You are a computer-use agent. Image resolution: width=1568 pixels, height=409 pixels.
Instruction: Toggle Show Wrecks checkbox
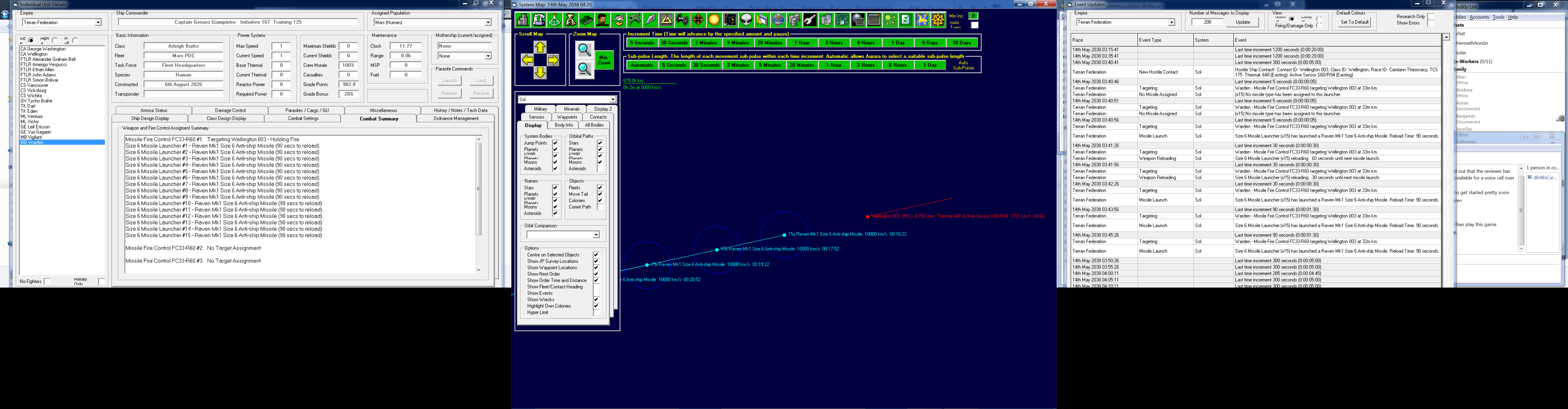(597, 300)
